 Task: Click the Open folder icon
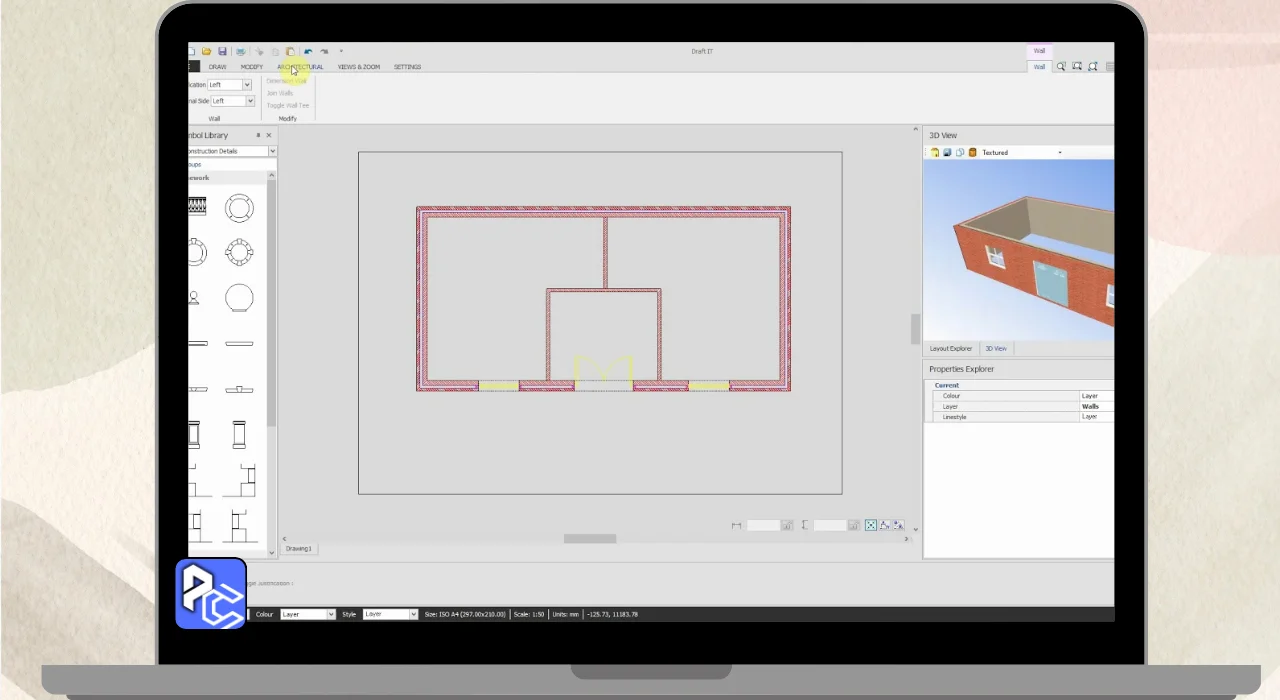click(206, 51)
